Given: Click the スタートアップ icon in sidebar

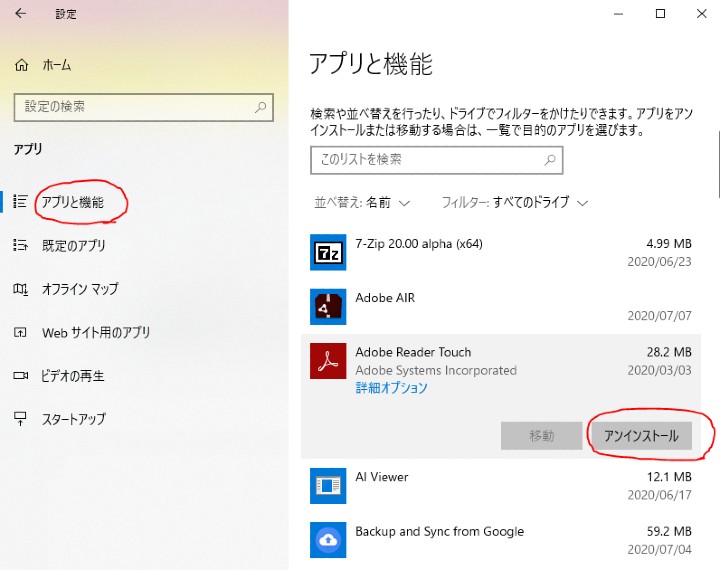Looking at the screenshot, I should tap(20, 419).
